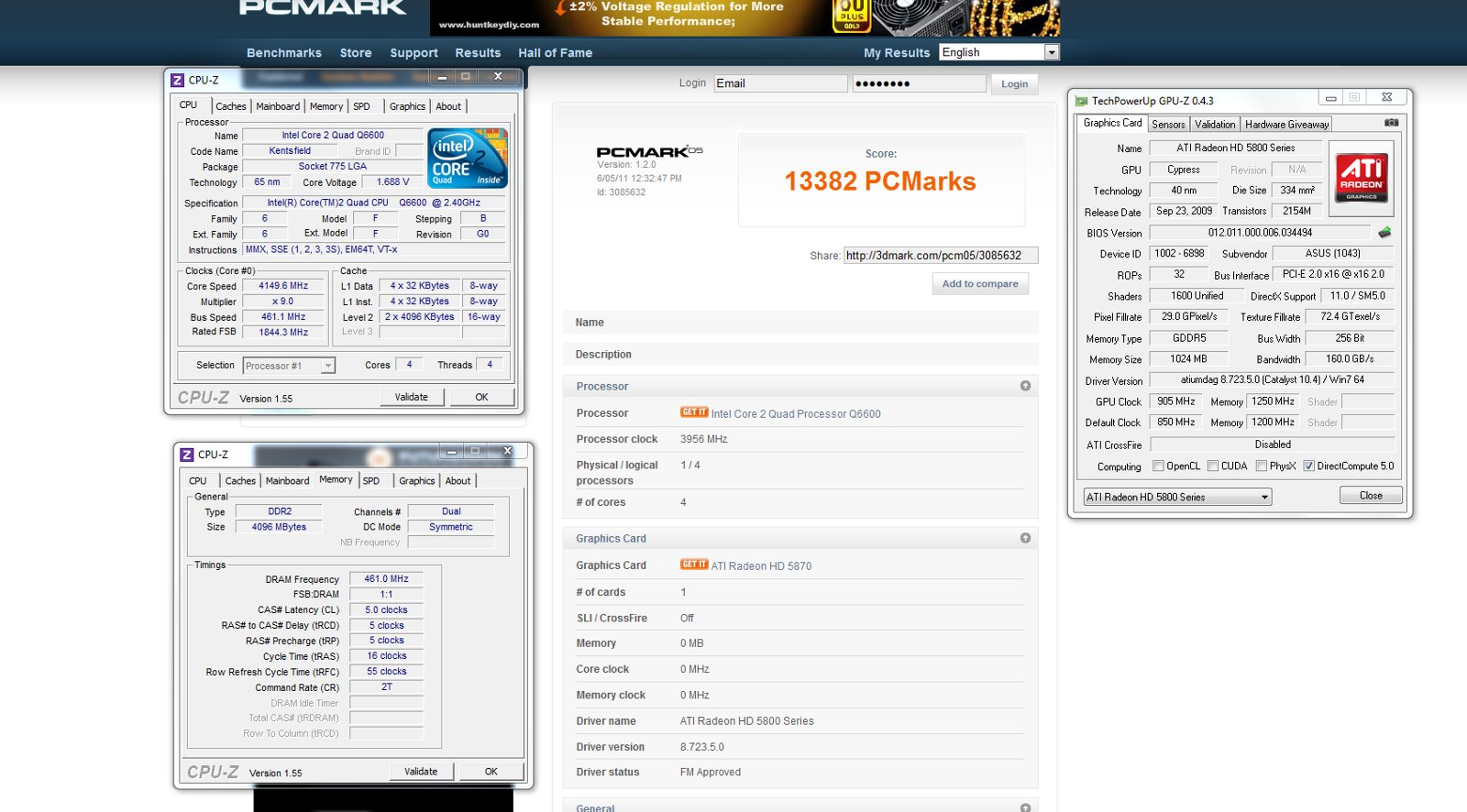
Task: Click the green BIOS save chip icon
Action: coord(1384,233)
